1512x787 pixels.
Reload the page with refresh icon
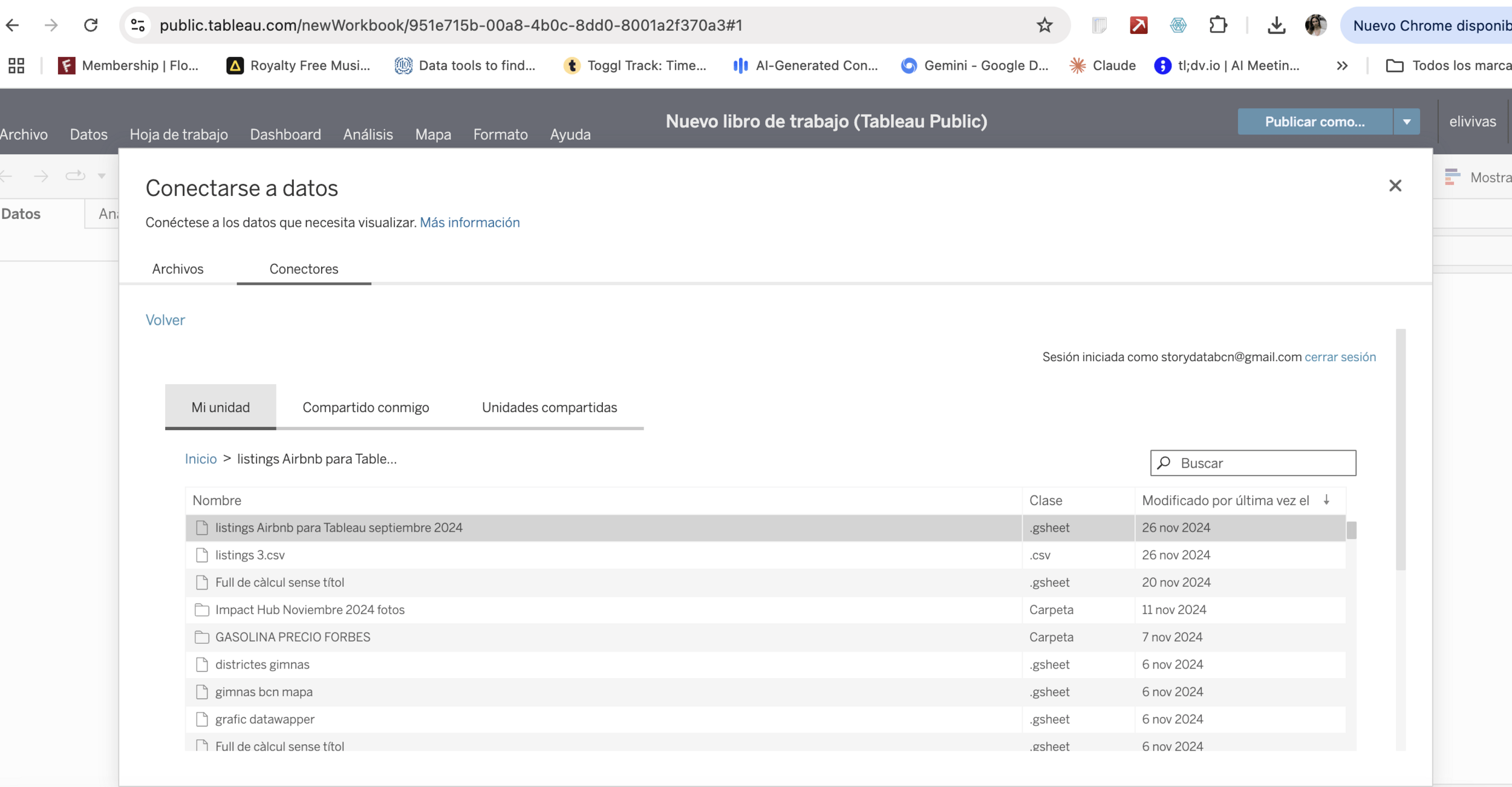[91, 25]
